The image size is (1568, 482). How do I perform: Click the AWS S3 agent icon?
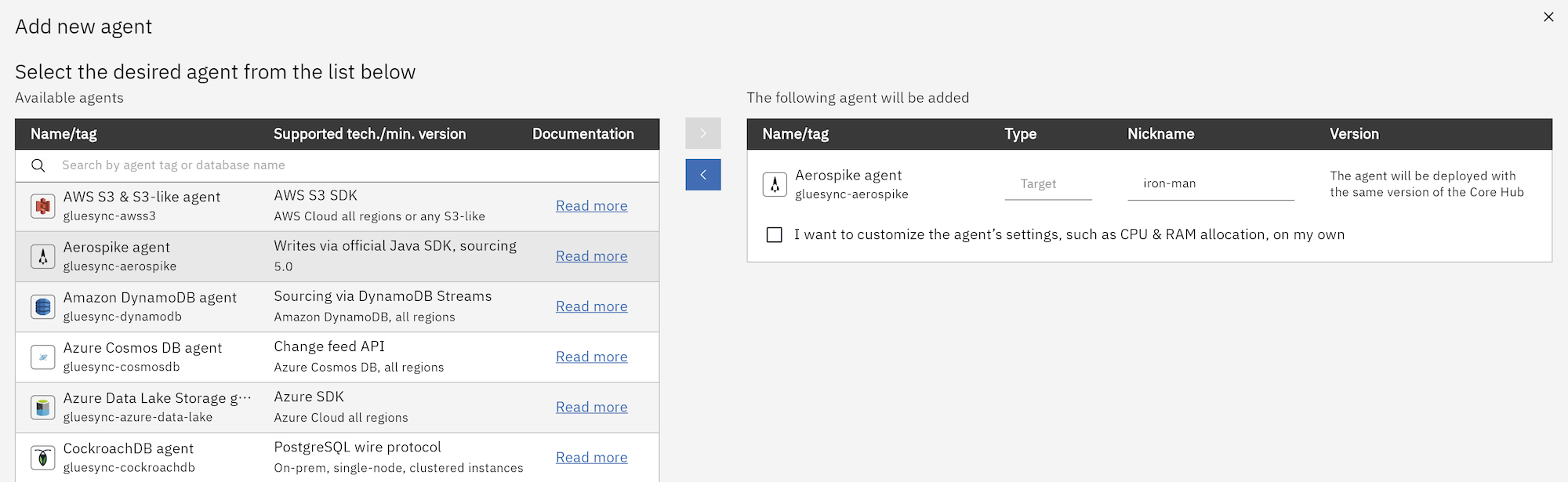tap(42, 206)
